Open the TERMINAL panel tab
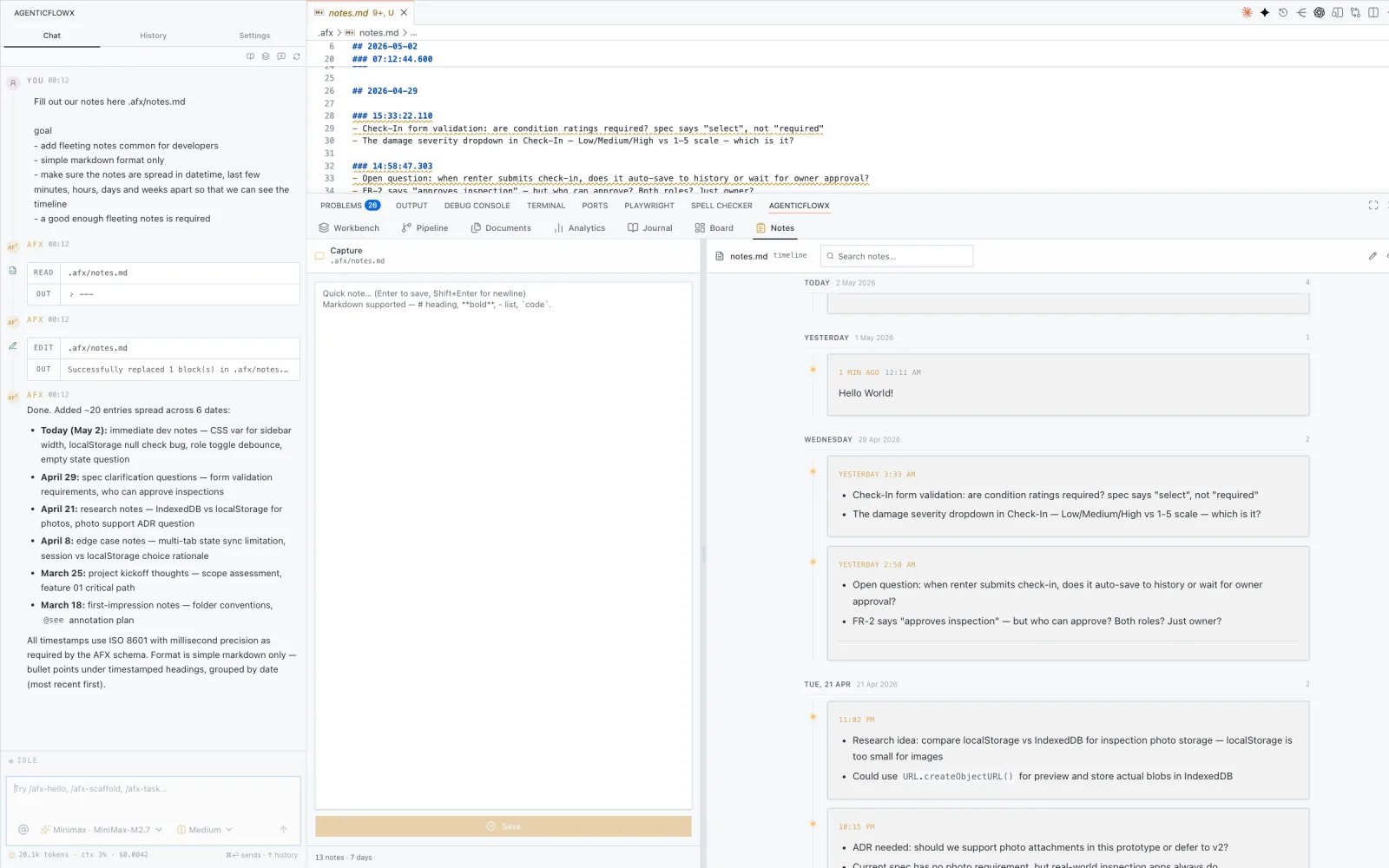 [546, 206]
